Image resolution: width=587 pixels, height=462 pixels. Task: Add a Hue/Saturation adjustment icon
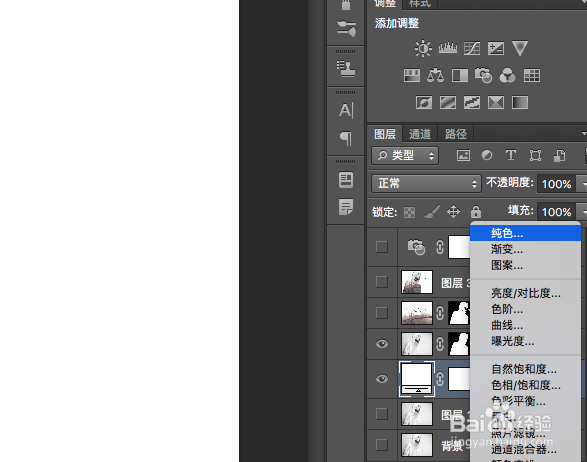412,75
